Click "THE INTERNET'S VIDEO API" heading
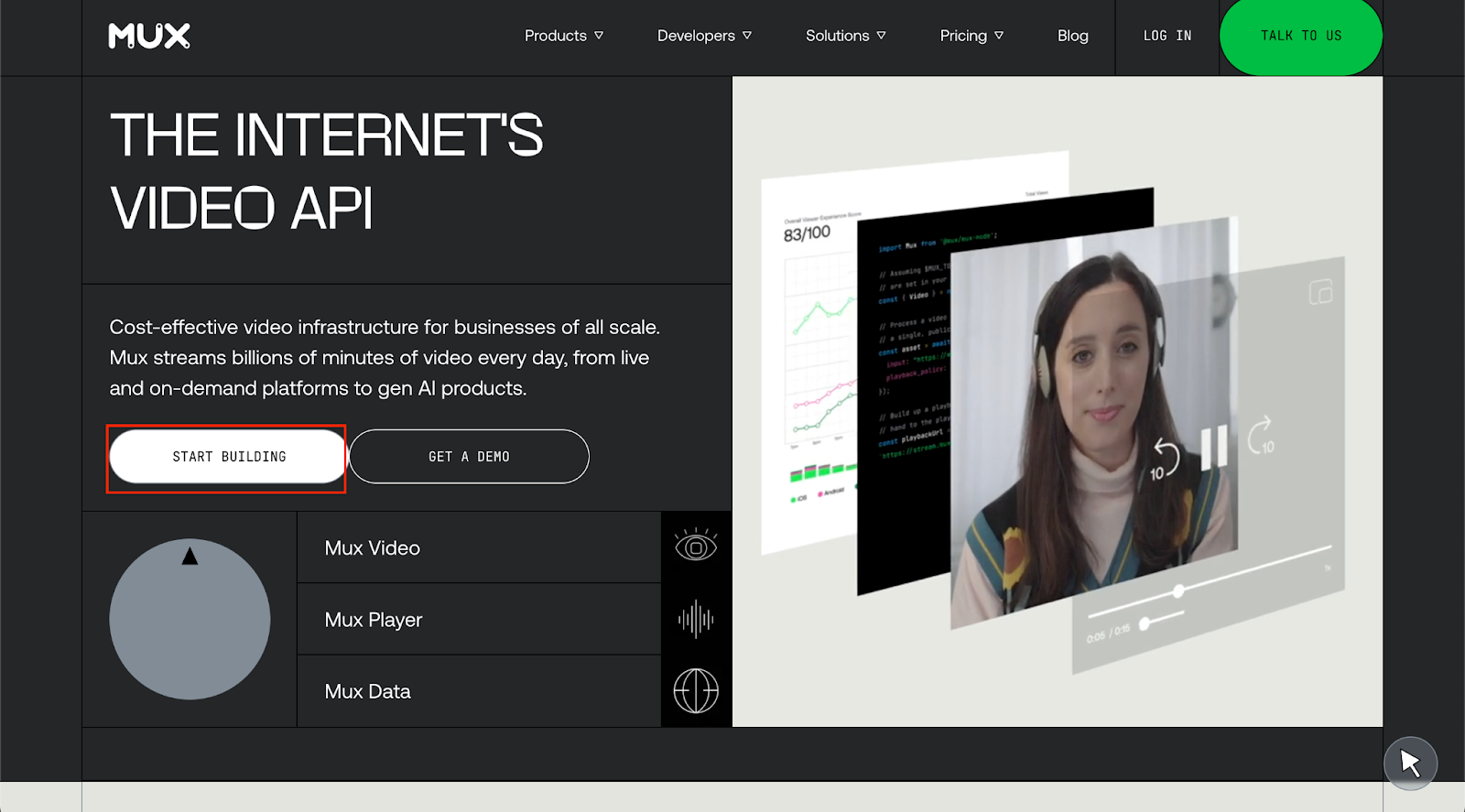 [x=327, y=171]
